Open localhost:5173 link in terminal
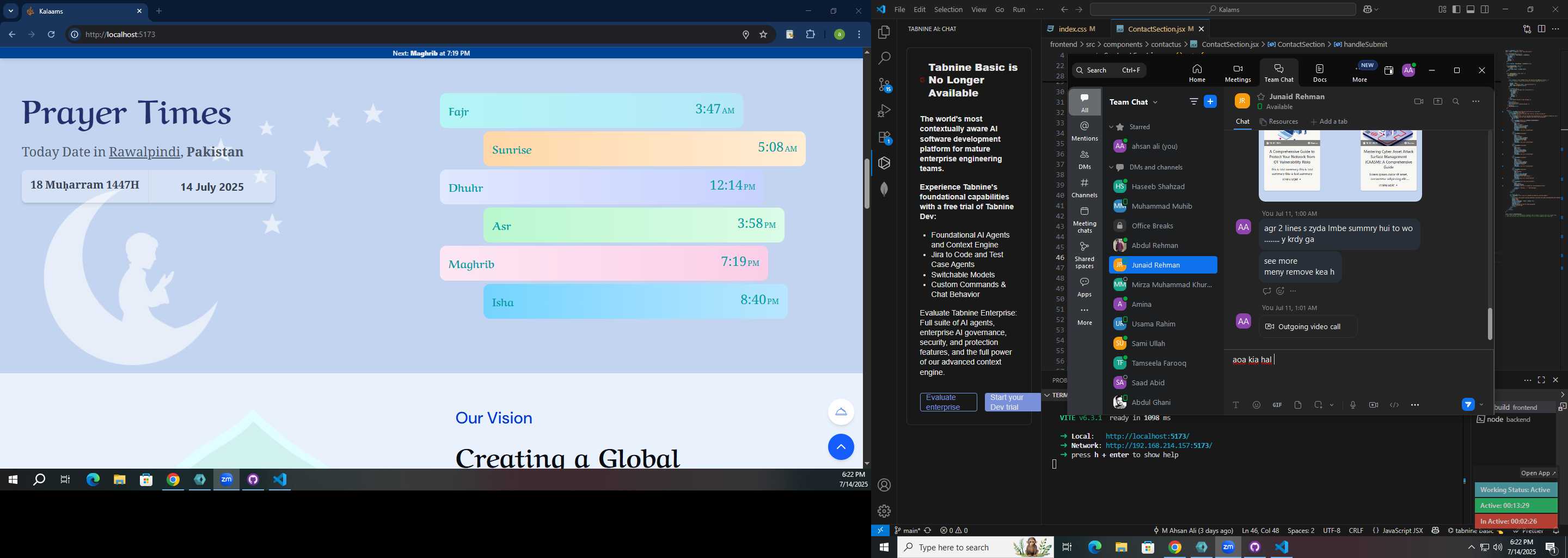This screenshot has height=558, width=1568. [x=1147, y=436]
